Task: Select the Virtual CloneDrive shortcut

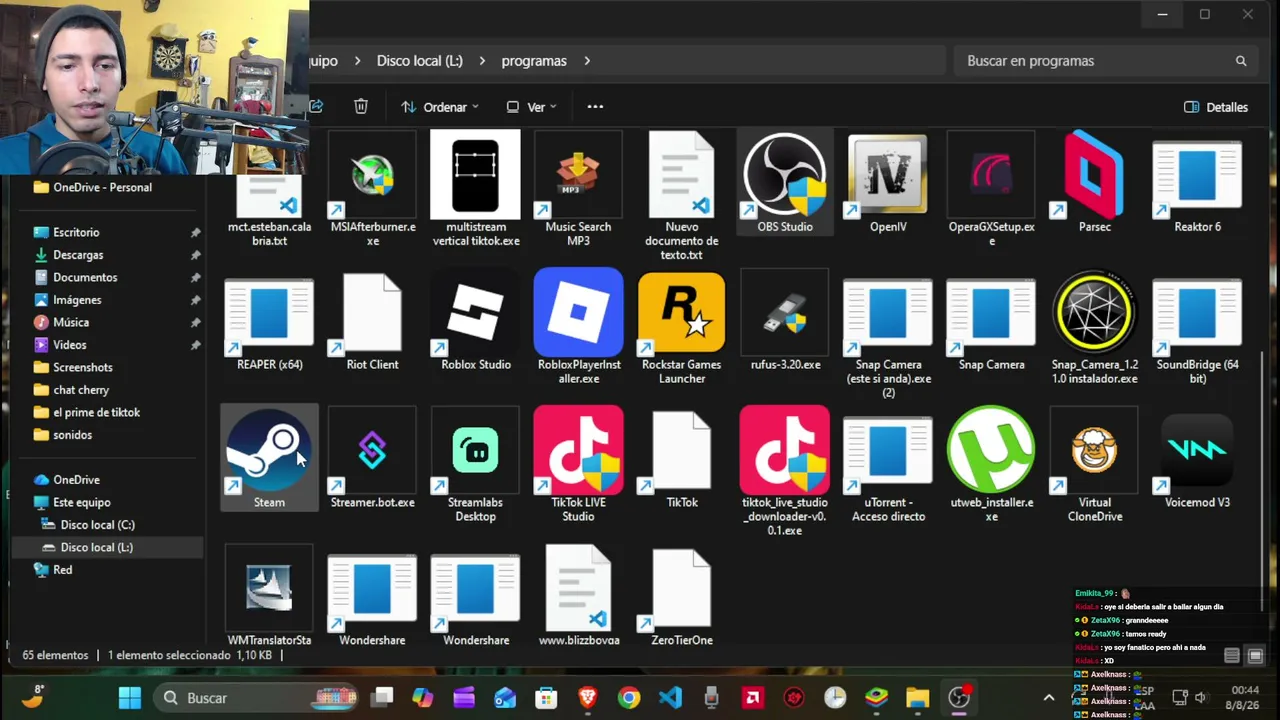Action: pos(1094,465)
